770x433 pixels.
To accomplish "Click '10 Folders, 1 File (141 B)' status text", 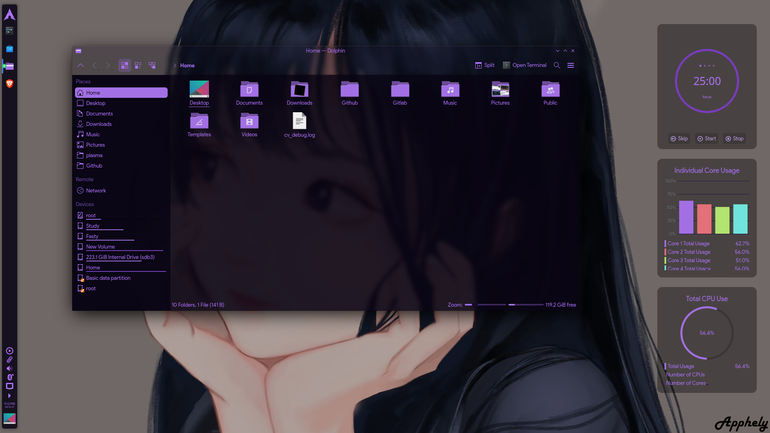I will pos(198,305).
